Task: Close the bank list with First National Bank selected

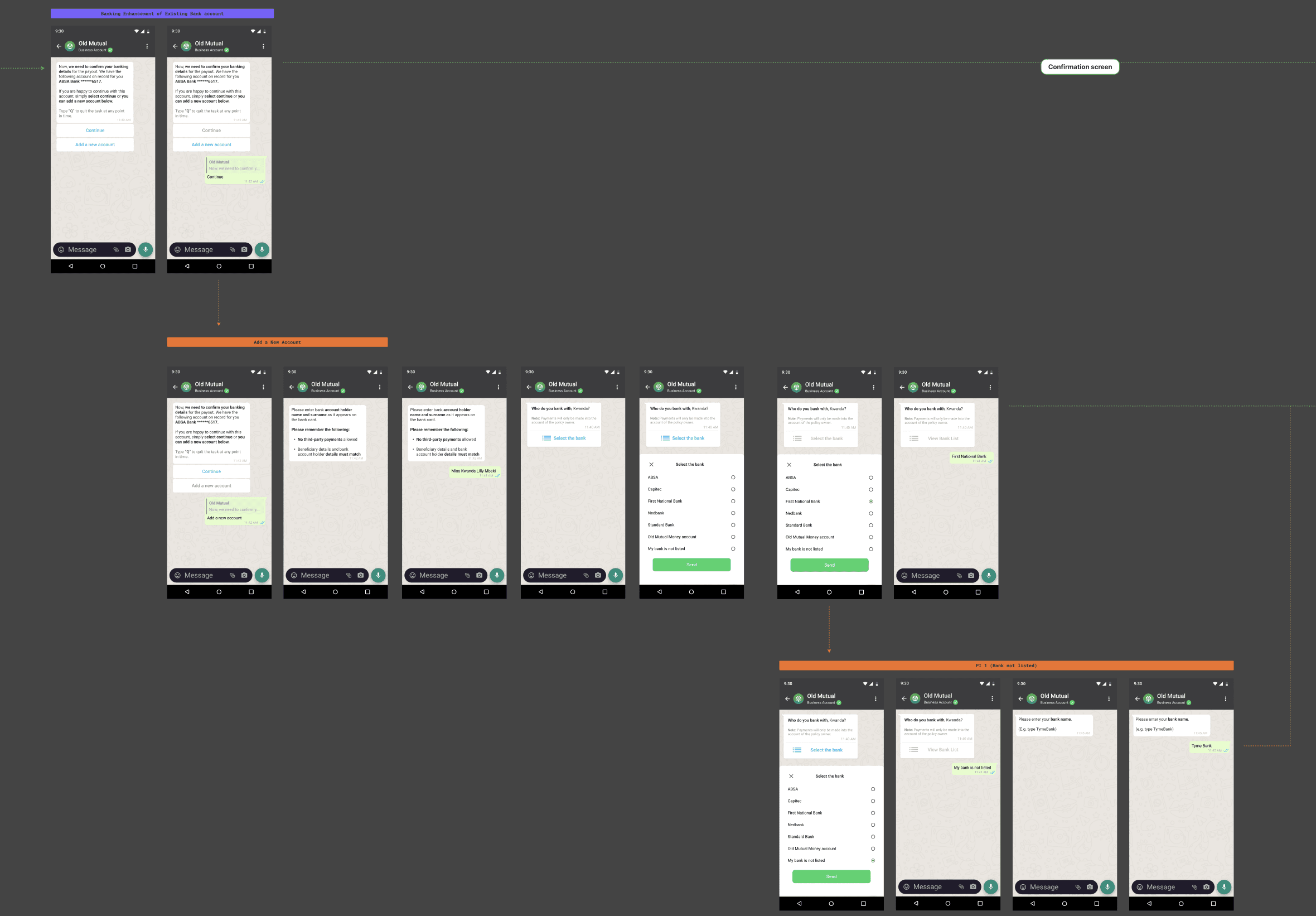Action: tap(789, 465)
